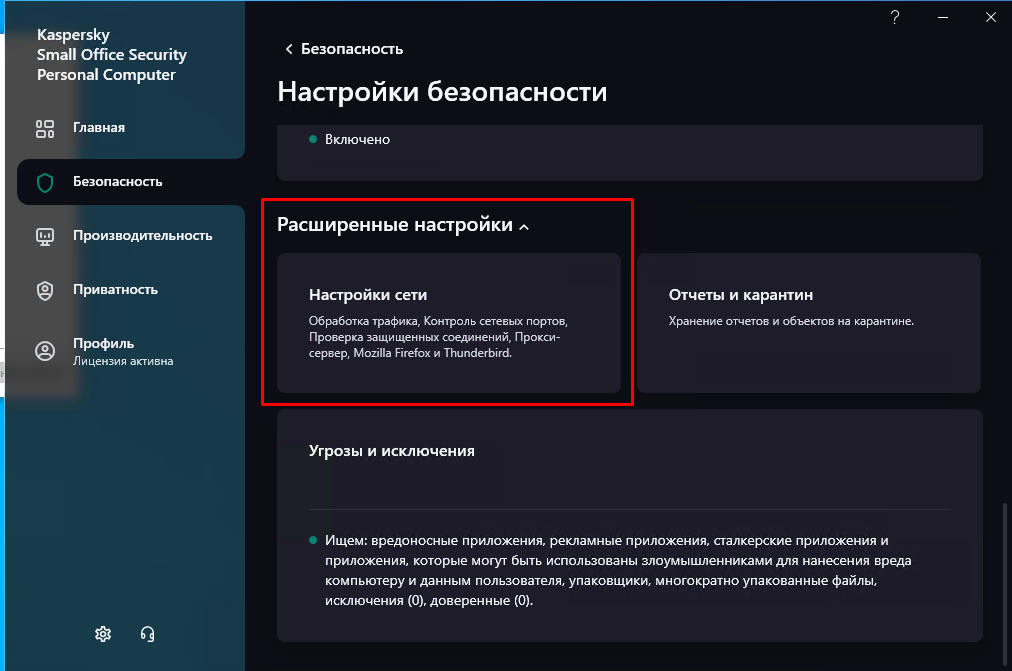The width and height of the screenshot is (1012, 671).
Task: Click the Profile person icon
Action: [x=45, y=351]
